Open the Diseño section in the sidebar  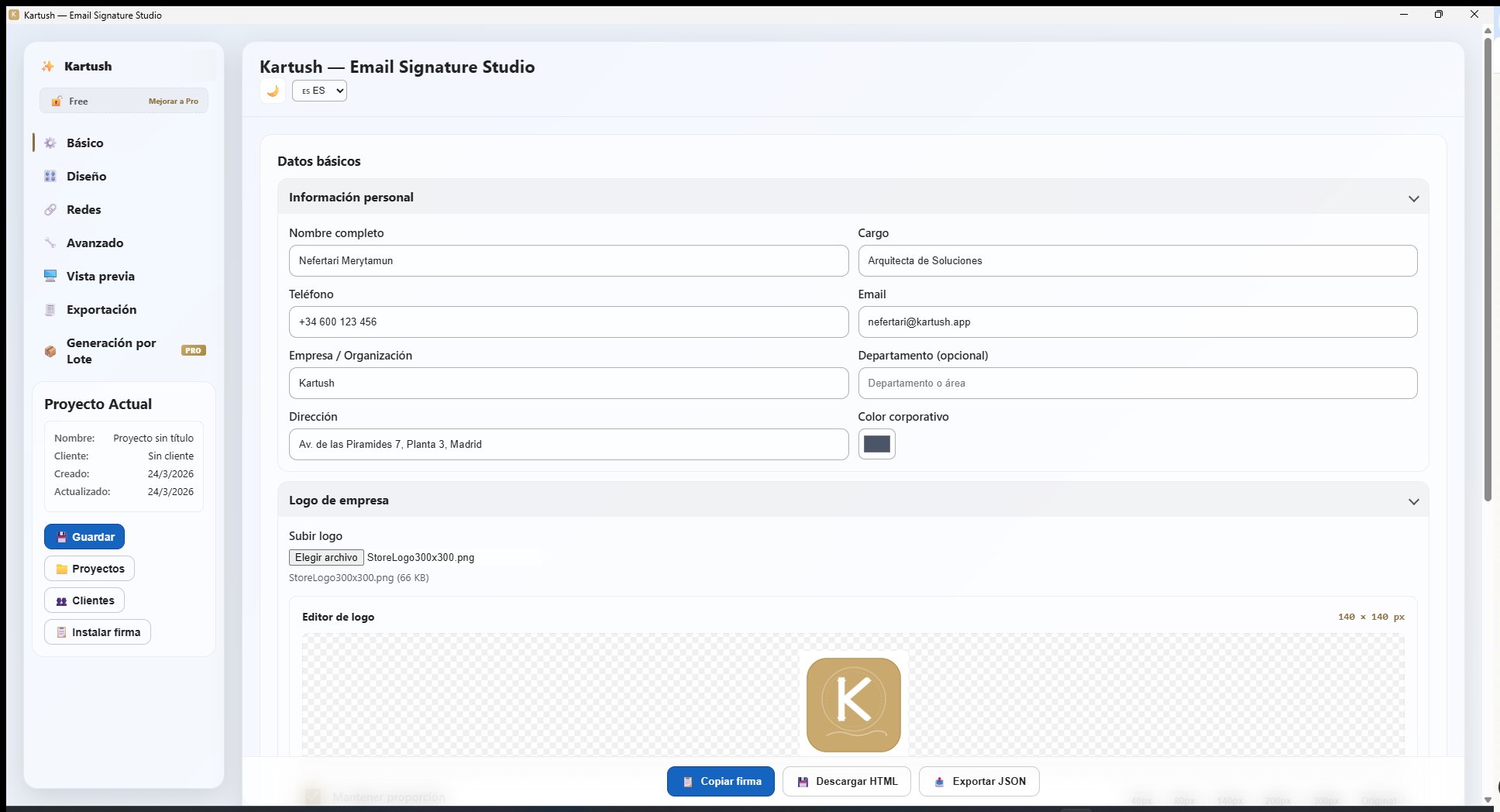coord(86,176)
